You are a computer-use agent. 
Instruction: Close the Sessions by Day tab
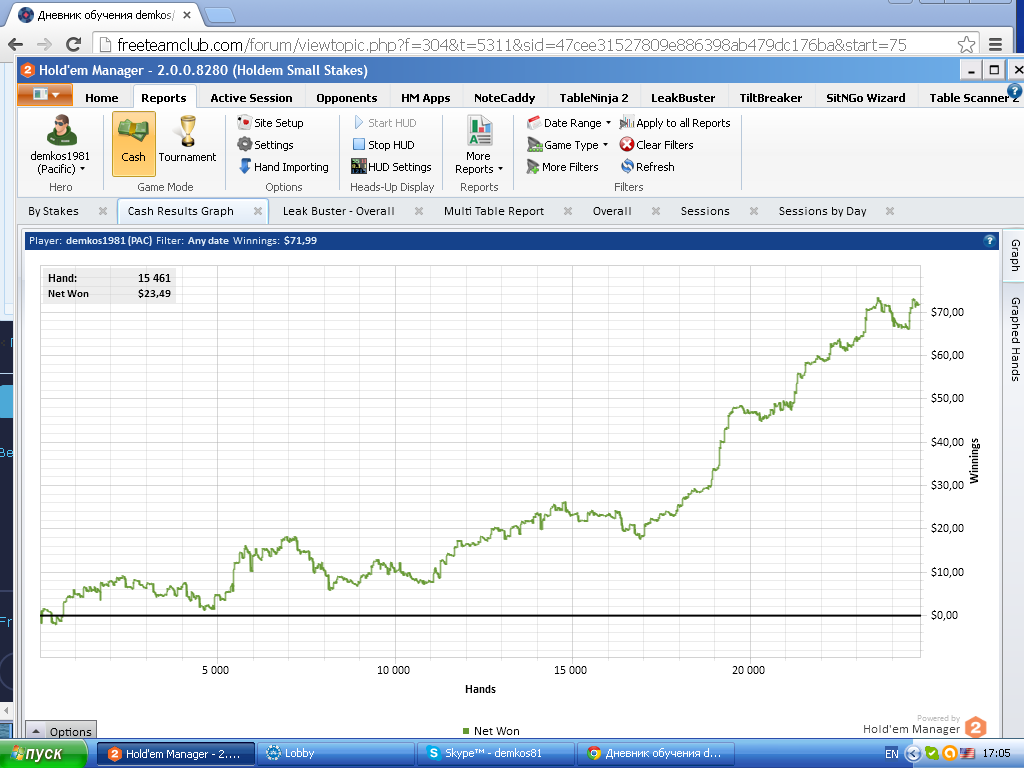pyautogui.click(x=889, y=211)
